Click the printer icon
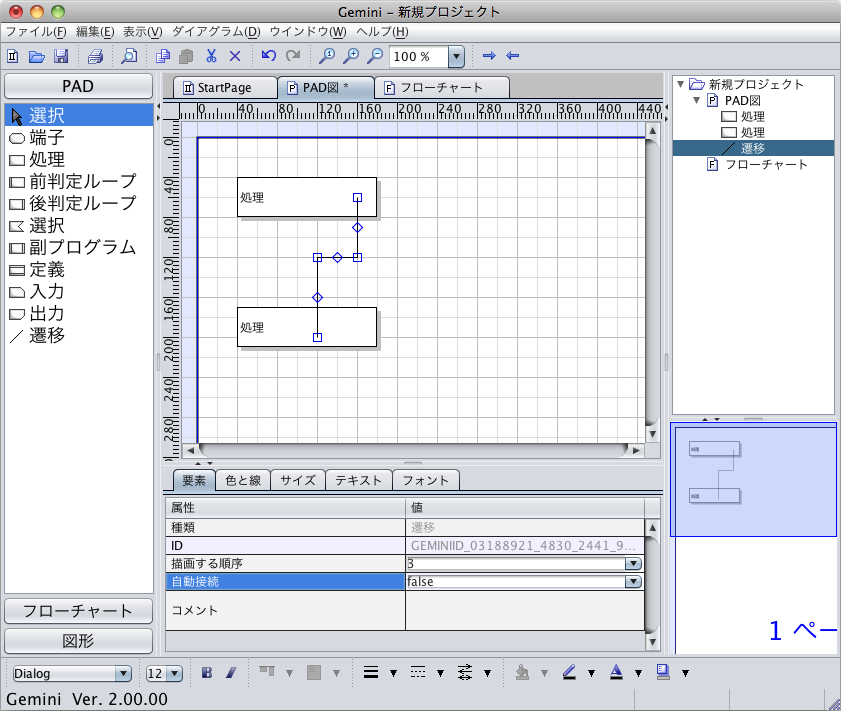 95,56
